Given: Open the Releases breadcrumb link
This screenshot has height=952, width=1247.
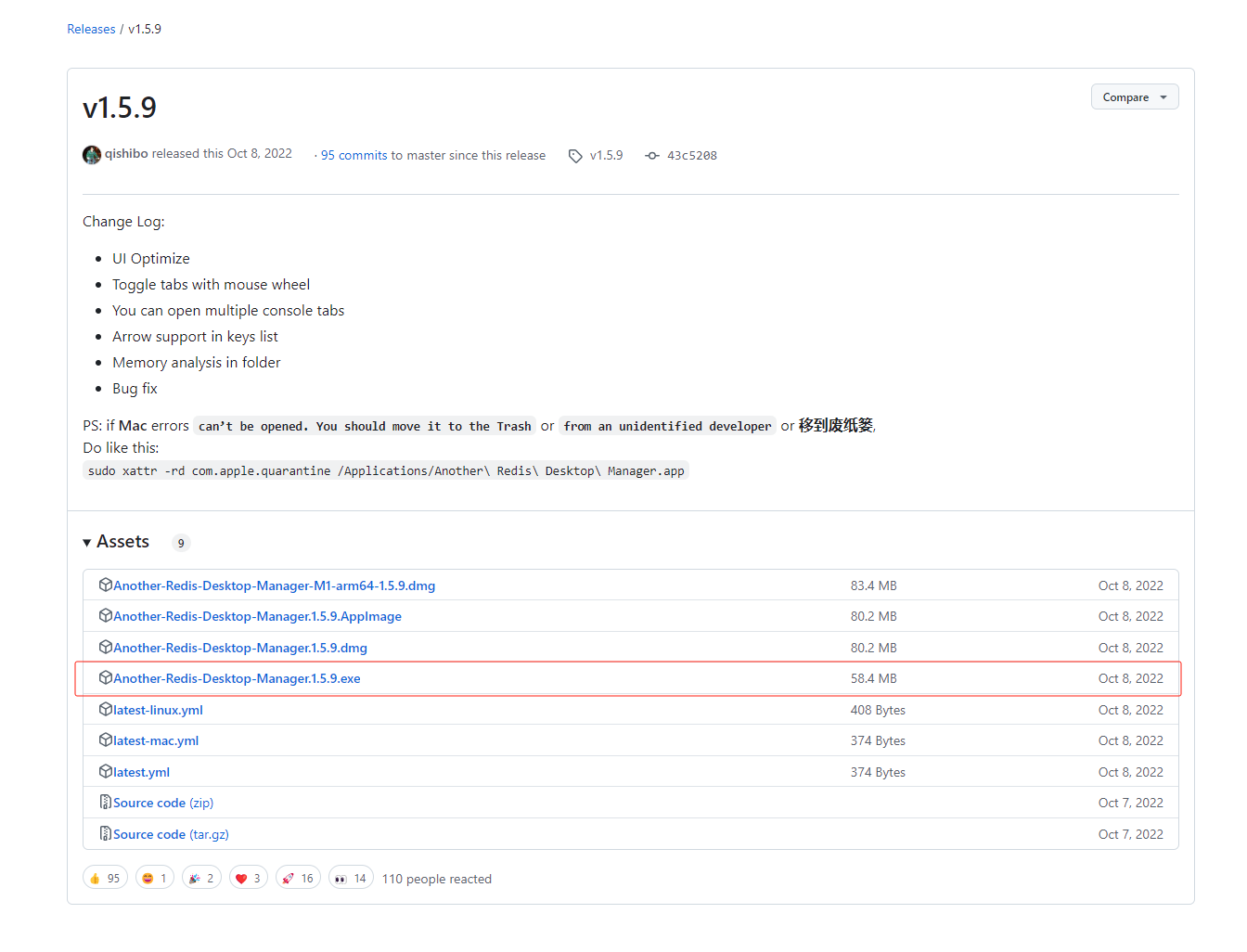Looking at the screenshot, I should click(91, 29).
